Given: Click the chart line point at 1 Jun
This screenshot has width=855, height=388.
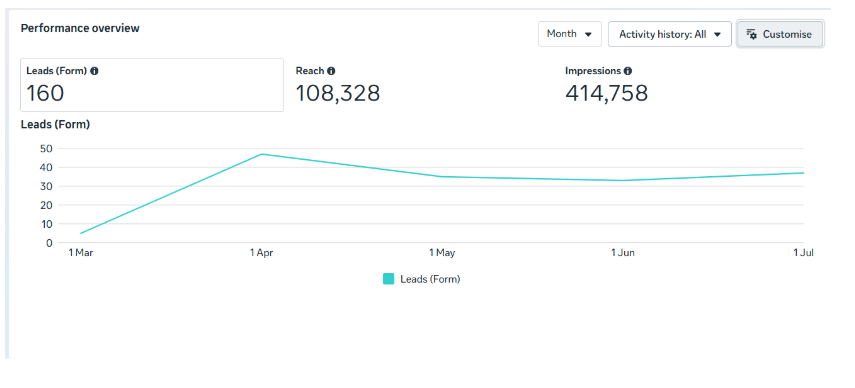Looking at the screenshot, I should click(x=623, y=180).
